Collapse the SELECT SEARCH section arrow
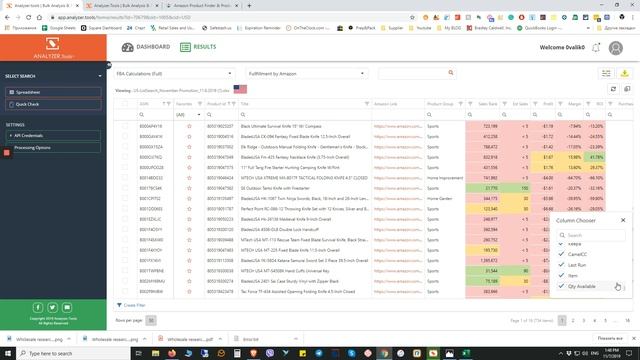Image resolution: width=640 pixels, height=360 pixels. (100, 76)
